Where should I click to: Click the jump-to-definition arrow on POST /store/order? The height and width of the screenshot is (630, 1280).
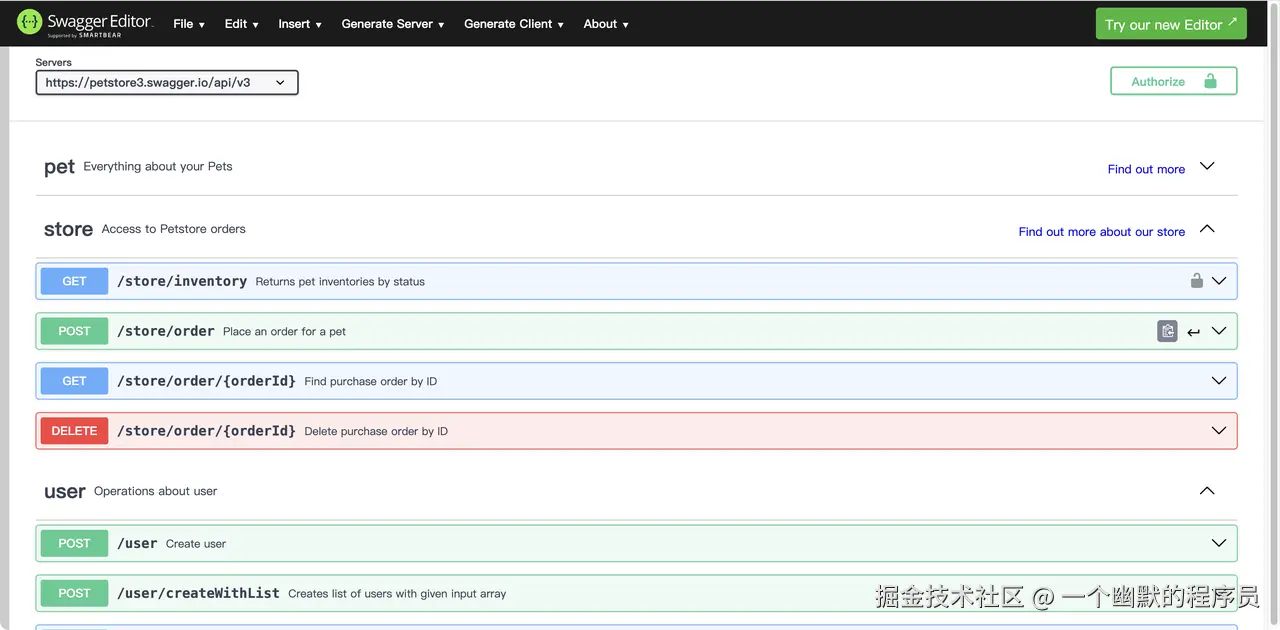(1194, 332)
